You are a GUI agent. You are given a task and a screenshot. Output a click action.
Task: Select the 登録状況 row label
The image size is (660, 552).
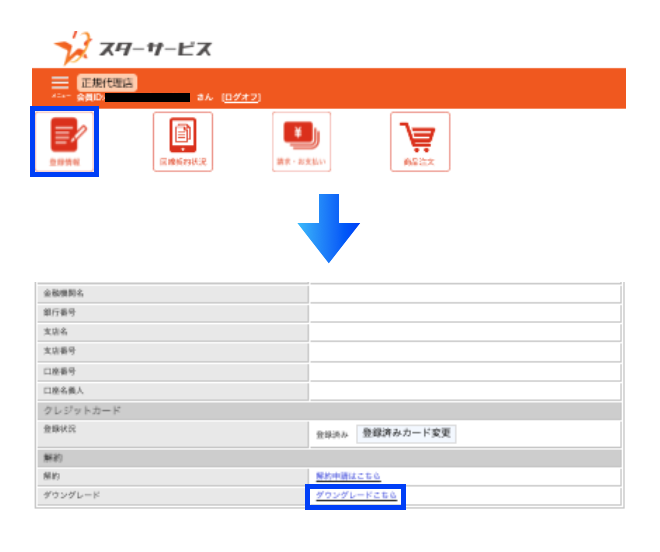(x=60, y=429)
